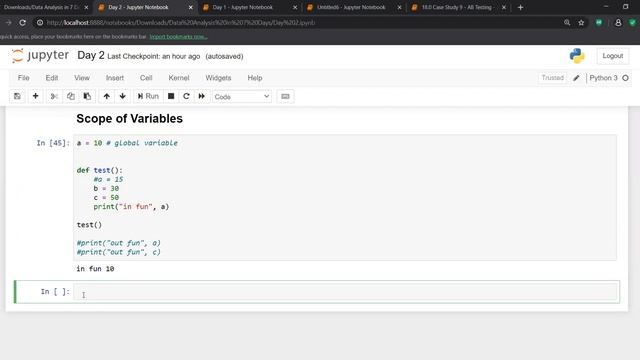640x360 pixels.
Task: Click the Python 3 kernel idle circle
Action: tap(625, 78)
